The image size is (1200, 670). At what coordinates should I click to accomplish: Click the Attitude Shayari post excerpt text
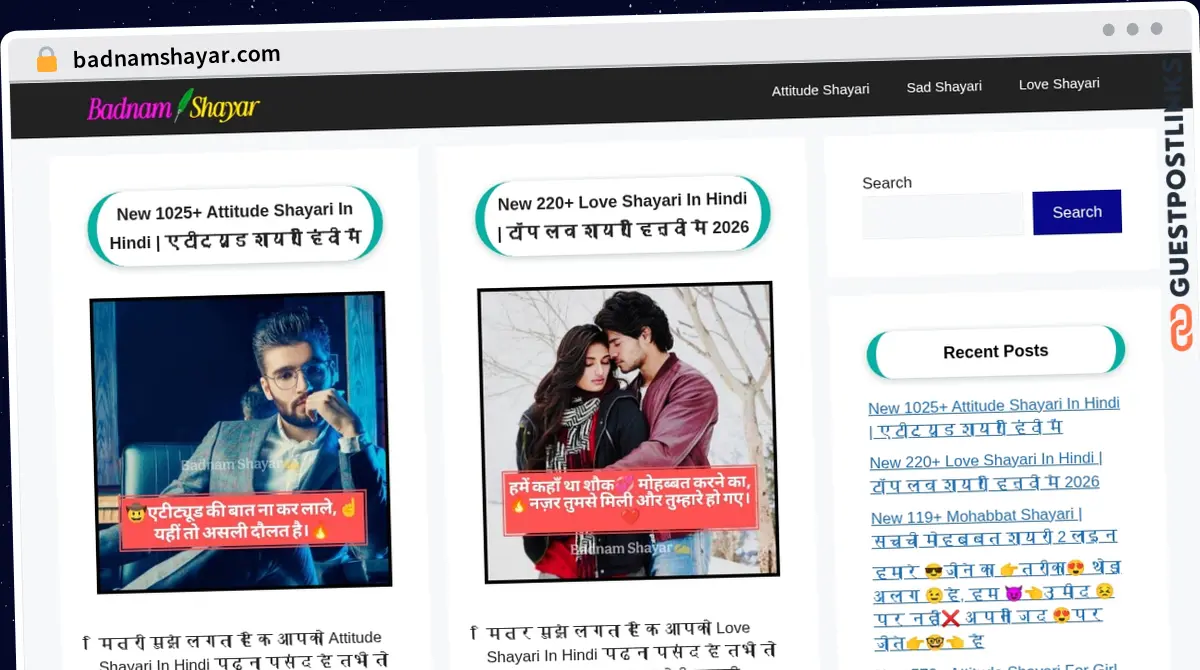coord(235,650)
